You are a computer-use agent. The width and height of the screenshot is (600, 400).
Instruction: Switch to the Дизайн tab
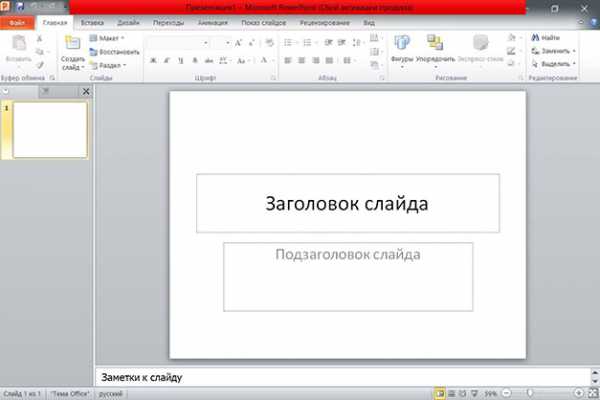[128, 21]
